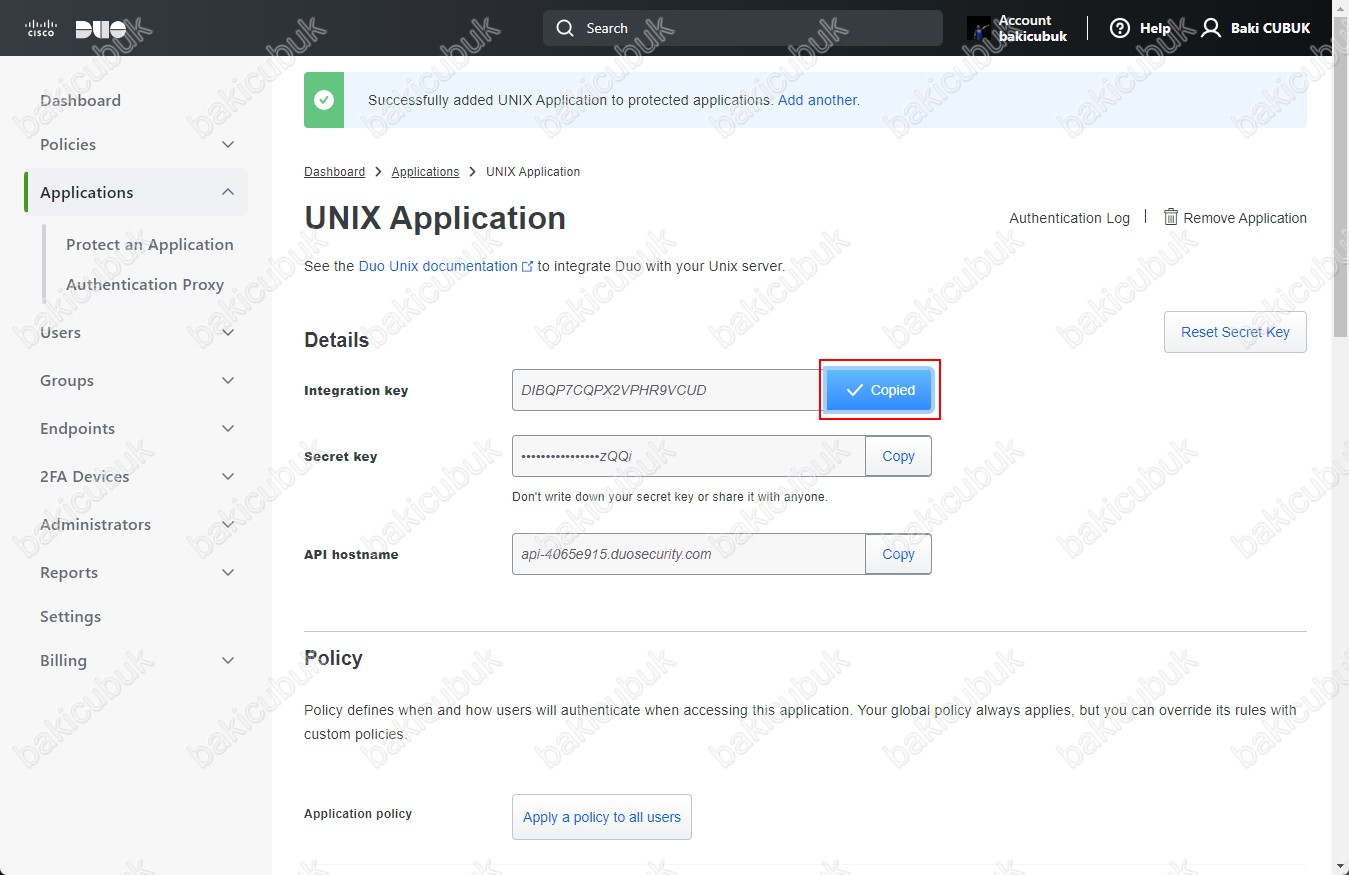
Task: Click the search magnifier icon
Action: [x=566, y=28]
